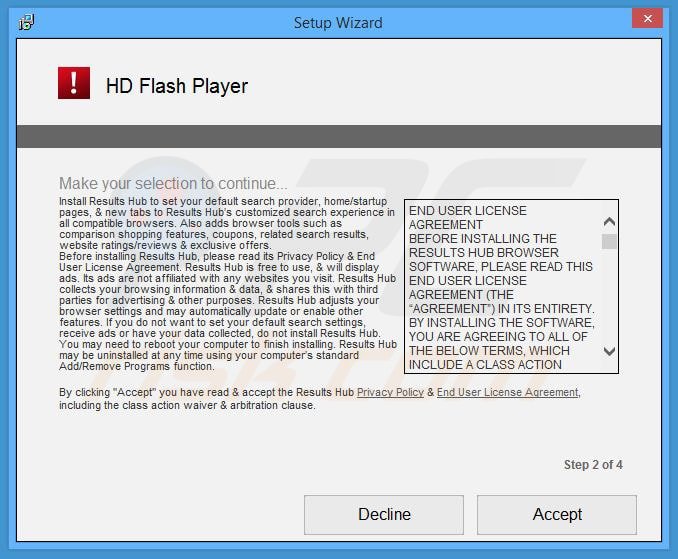Click 'Make your selection to continue...' text
Viewport: 678px width, 559px height.
173,183
